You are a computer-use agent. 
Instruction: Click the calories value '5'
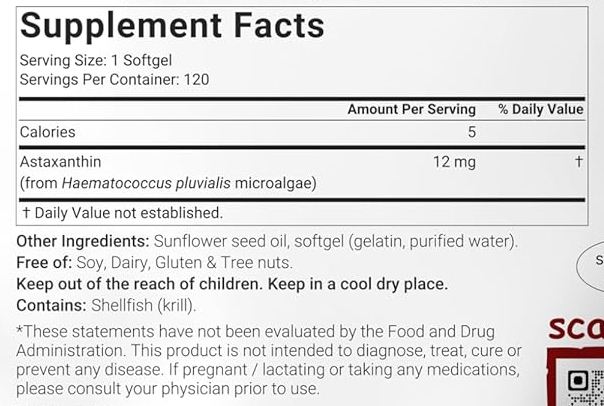pyautogui.click(x=471, y=132)
